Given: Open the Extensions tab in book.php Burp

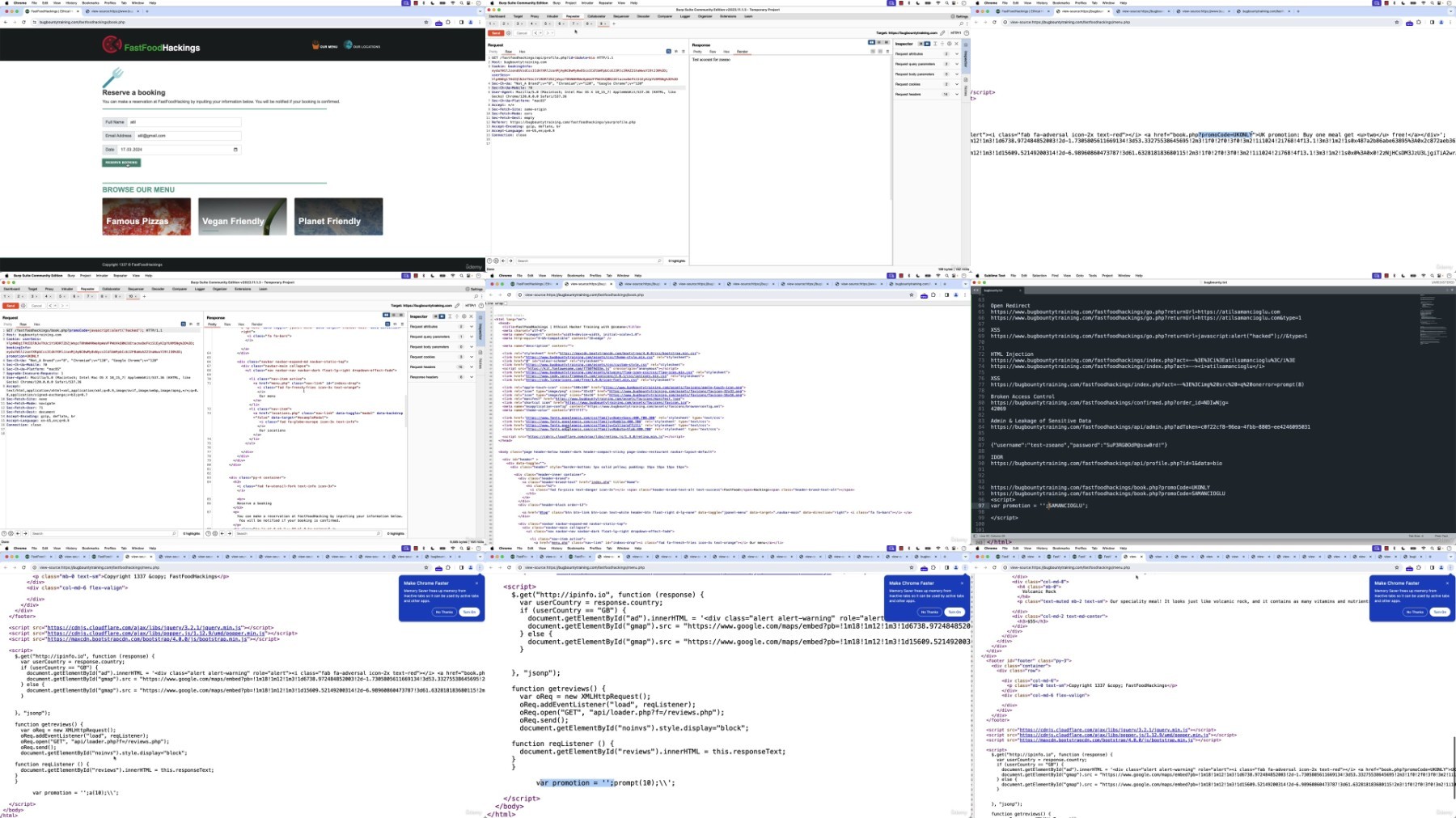Looking at the screenshot, I should (x=243, y=289).
